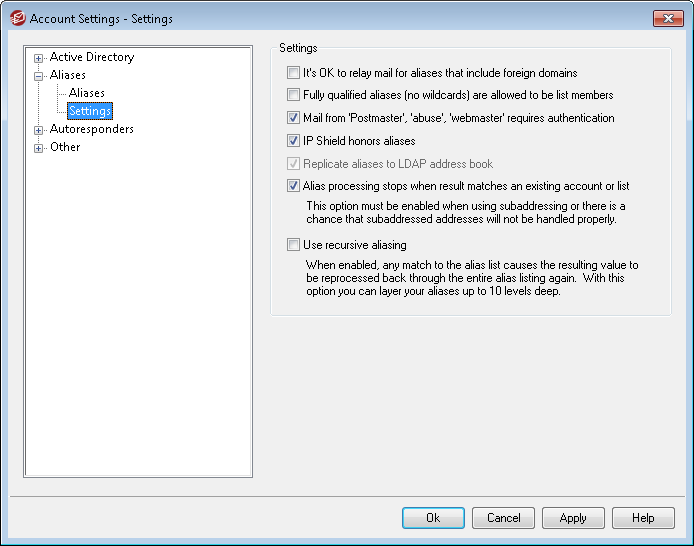The width and height of the screenshot is (694, 546).
Task: Expand the Autoresponders tree node
Action: pos(39,130)
